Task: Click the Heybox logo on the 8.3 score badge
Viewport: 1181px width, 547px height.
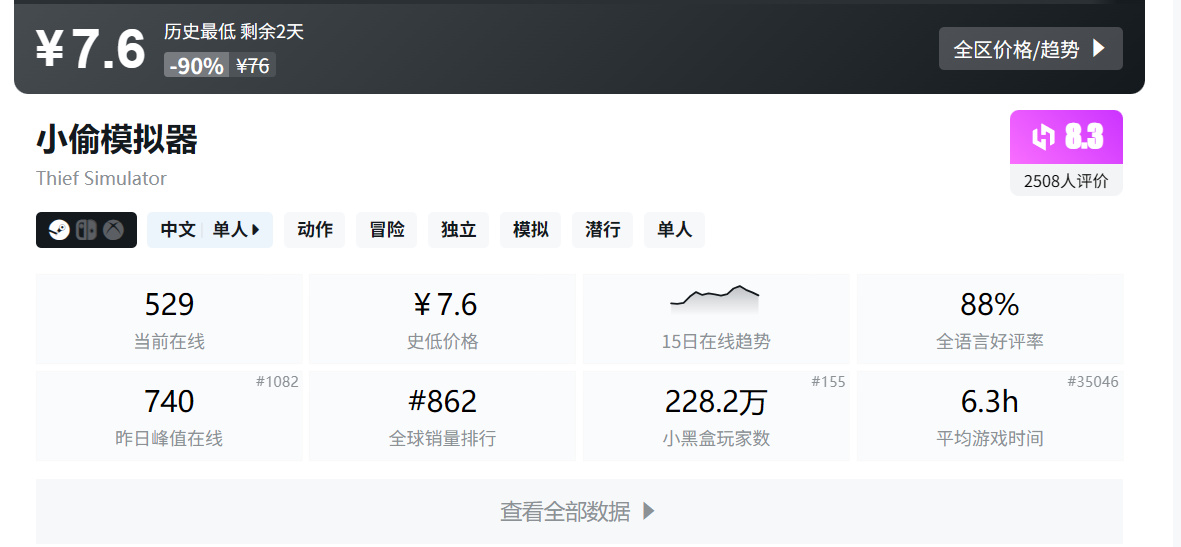Action: (x=1043, y=137)
